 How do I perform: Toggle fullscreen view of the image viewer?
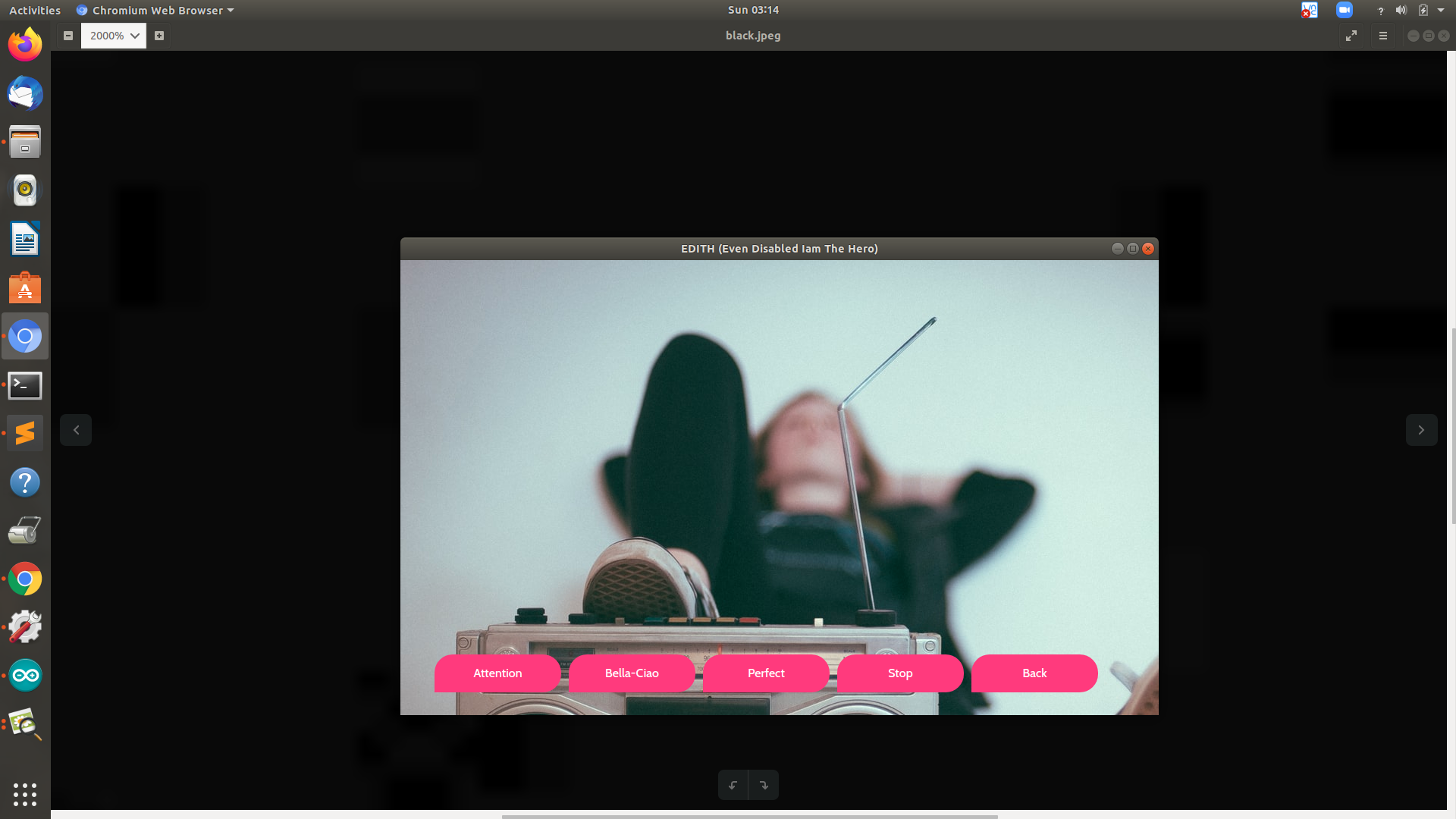point(1351,36)
